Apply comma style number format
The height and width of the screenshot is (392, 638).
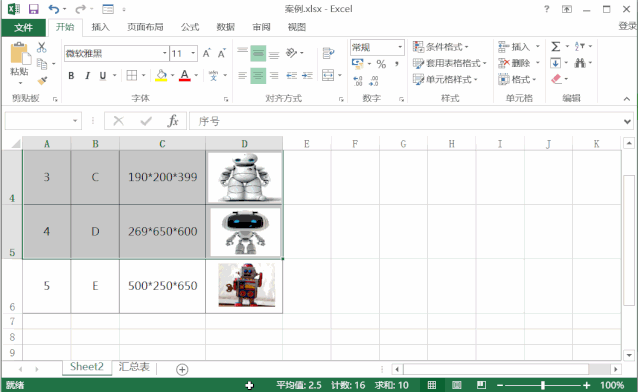click(x=397, y=64)
